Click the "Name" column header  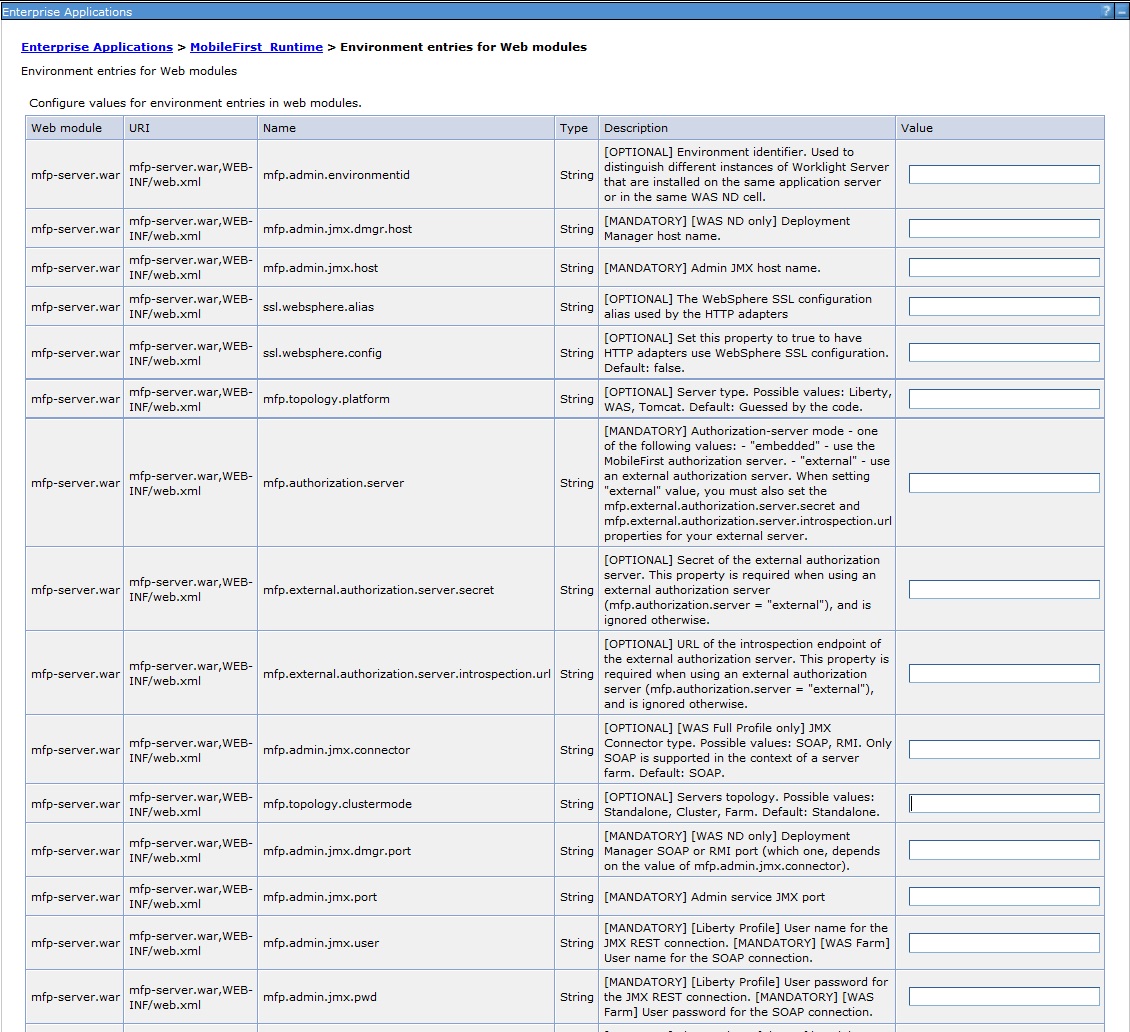click(406, 128)
